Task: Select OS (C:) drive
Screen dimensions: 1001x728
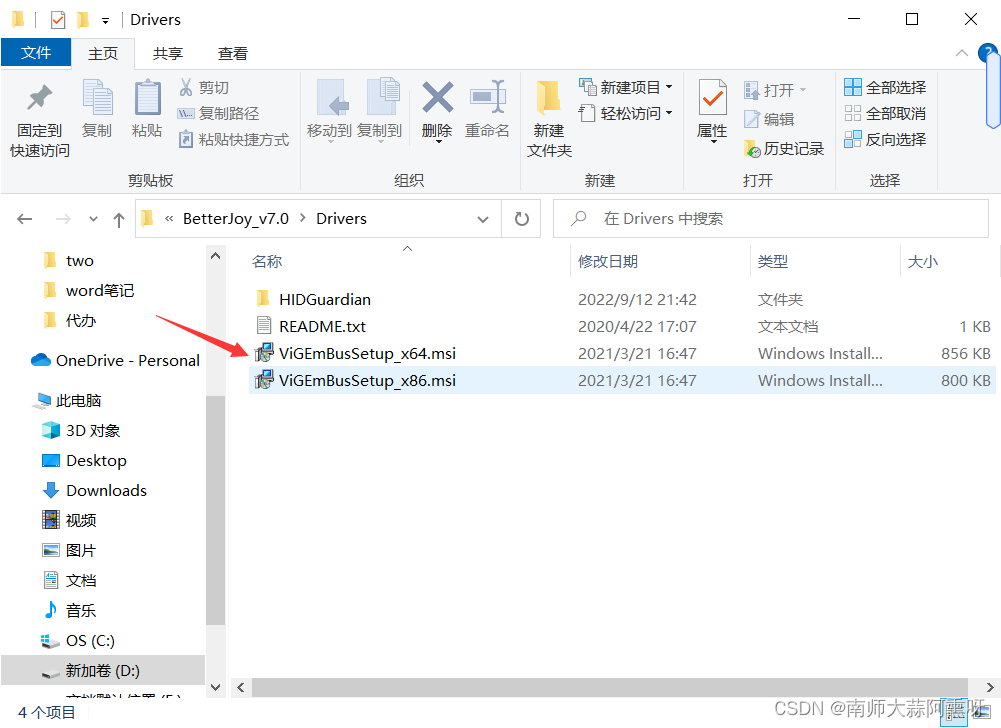Action: pos(78,641)
